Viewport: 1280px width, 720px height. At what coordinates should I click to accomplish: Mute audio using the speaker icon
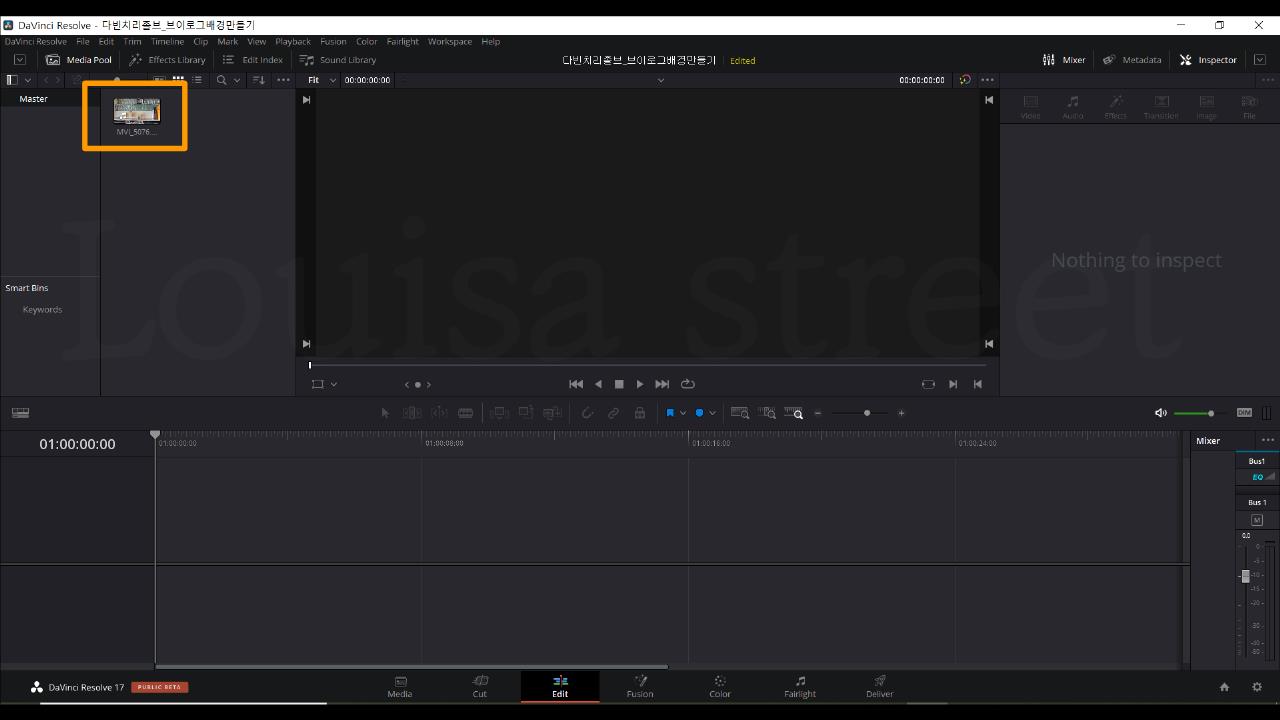[1160, 413]
